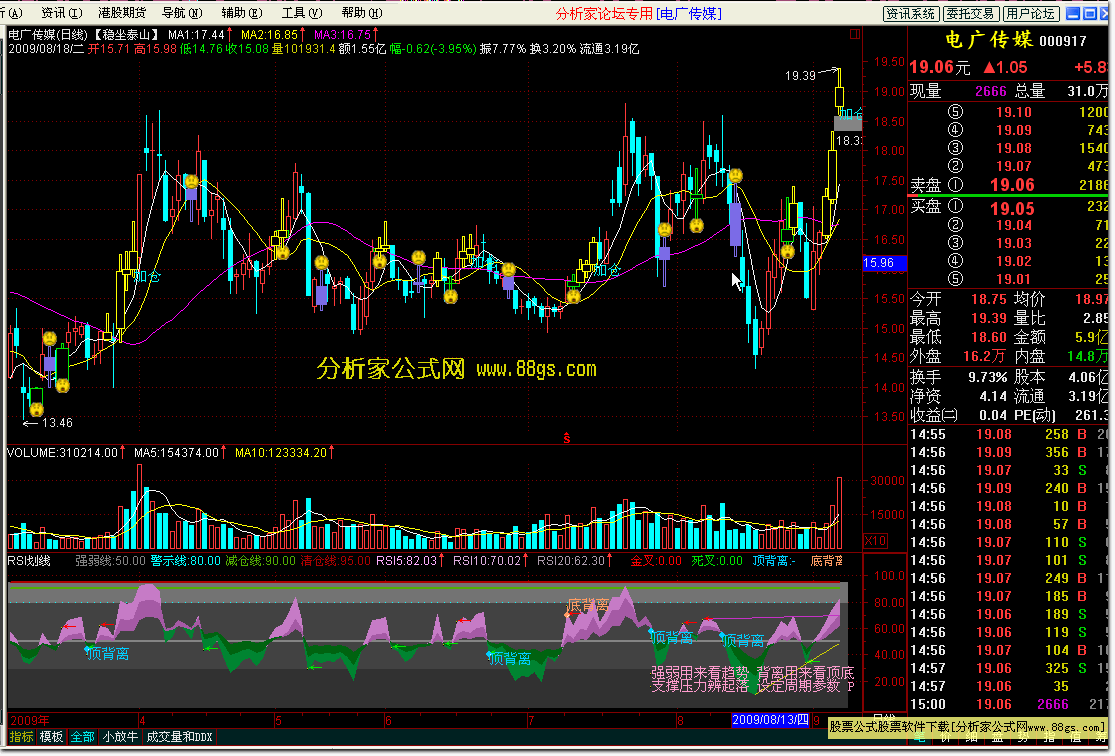The height and width of the screenshot is (756, 1115).
Task: Click the VOLUME:310214.00 label
Action: coord(62,453)
